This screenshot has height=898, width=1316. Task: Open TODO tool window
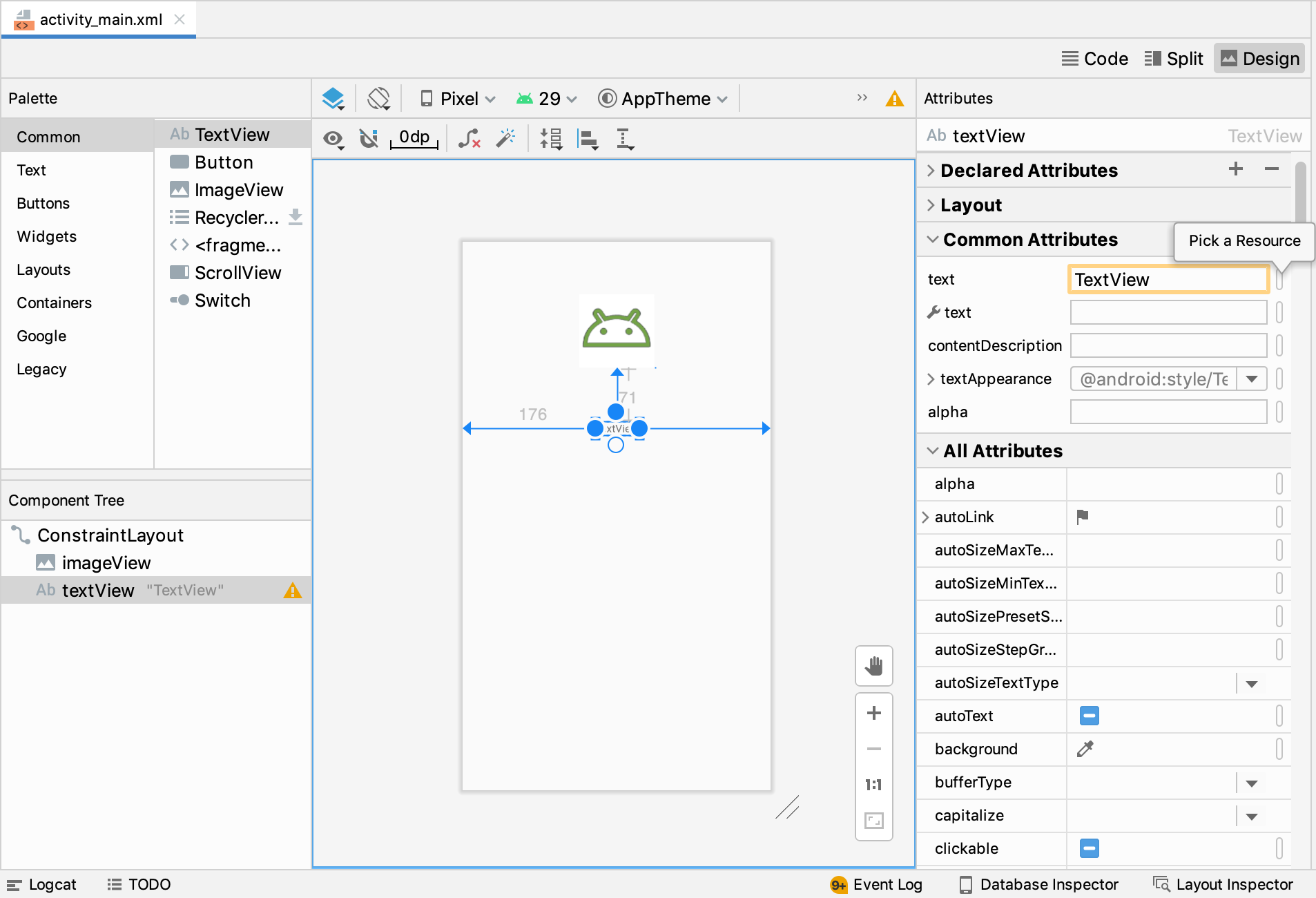139,884
